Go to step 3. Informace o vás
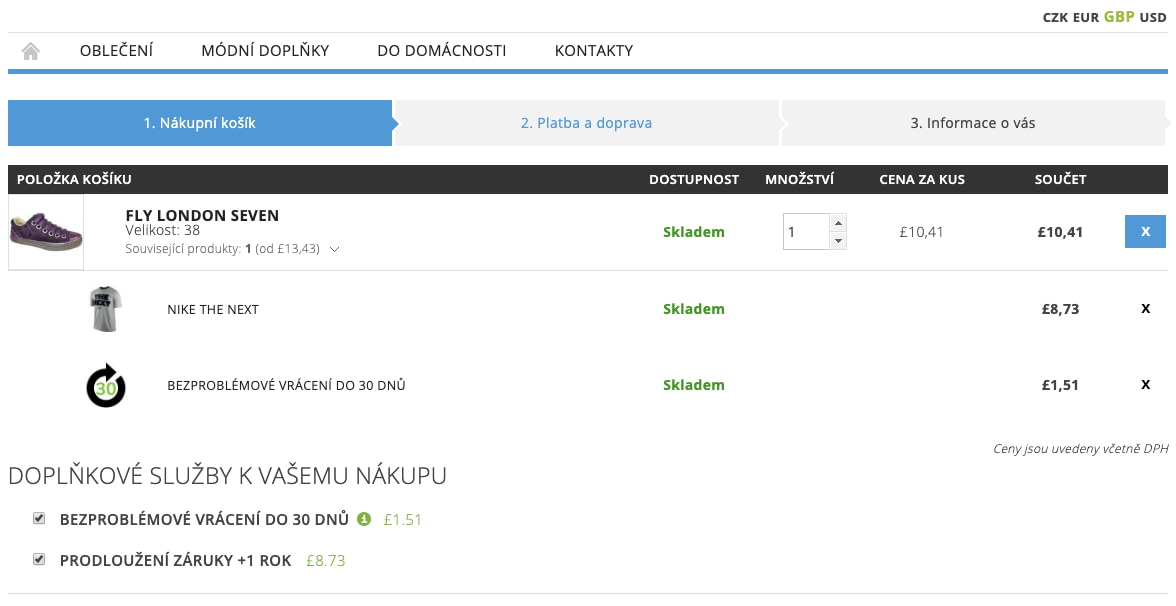The height and width of the screenshot is (606, 1176). coord(973,123)
